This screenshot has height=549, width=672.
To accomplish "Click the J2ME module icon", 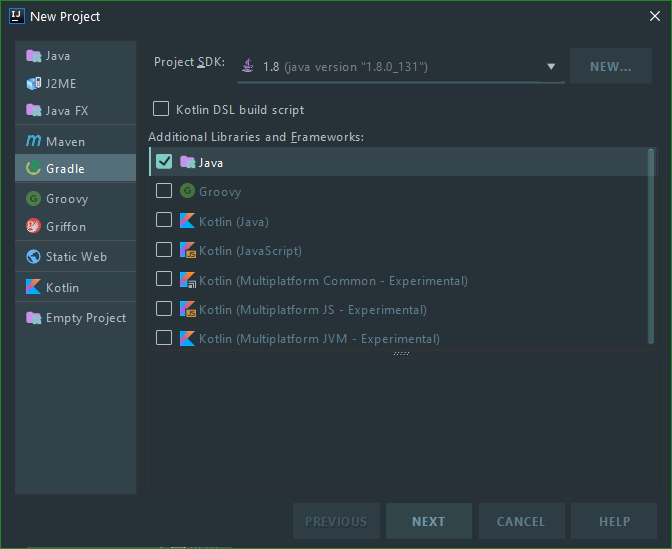I will click(33, 83).
